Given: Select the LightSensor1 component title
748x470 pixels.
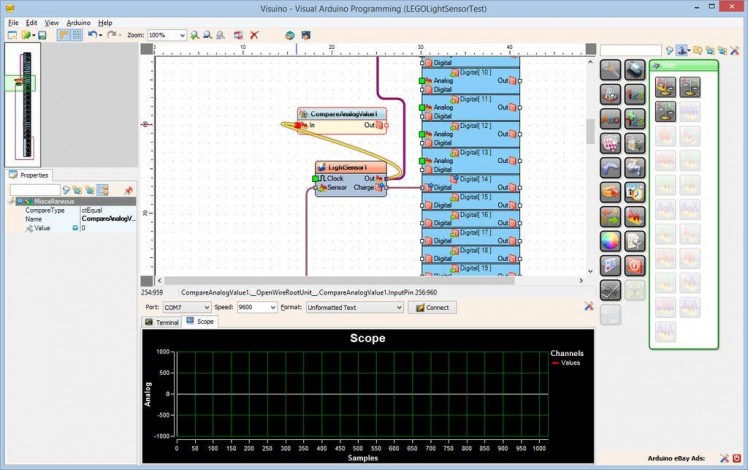Looking at the screenshot, I should [x=346, y=167].
